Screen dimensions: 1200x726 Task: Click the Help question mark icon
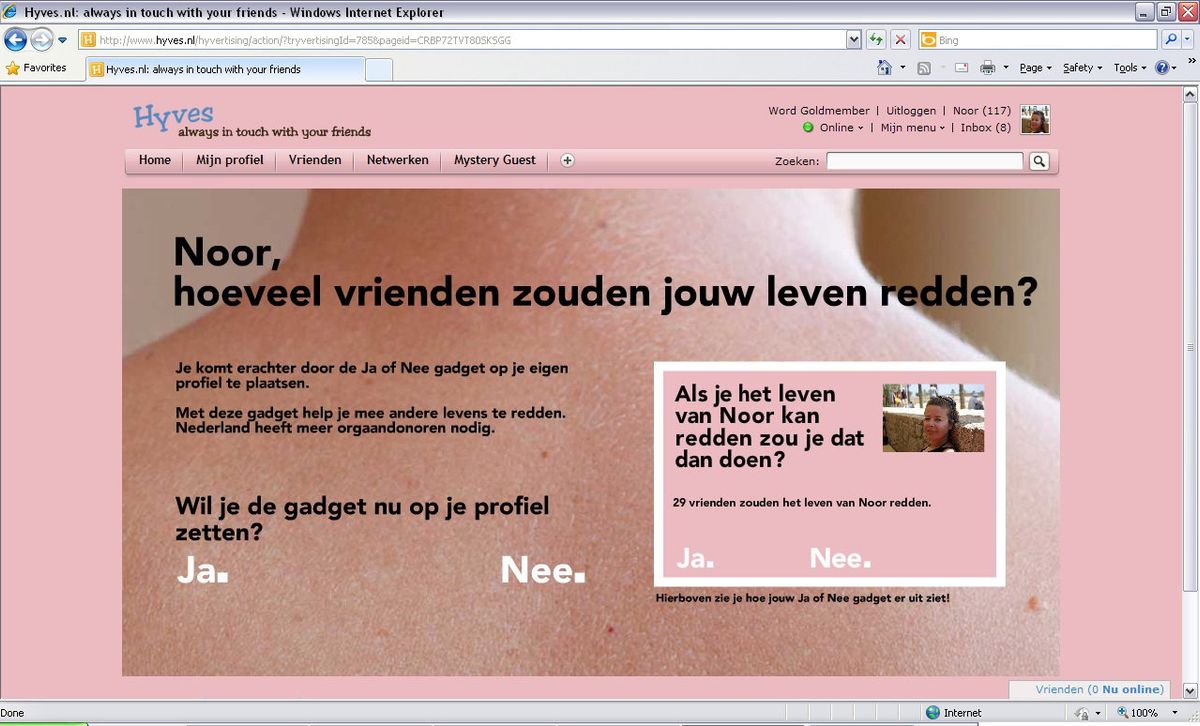tap(1162, 68)
